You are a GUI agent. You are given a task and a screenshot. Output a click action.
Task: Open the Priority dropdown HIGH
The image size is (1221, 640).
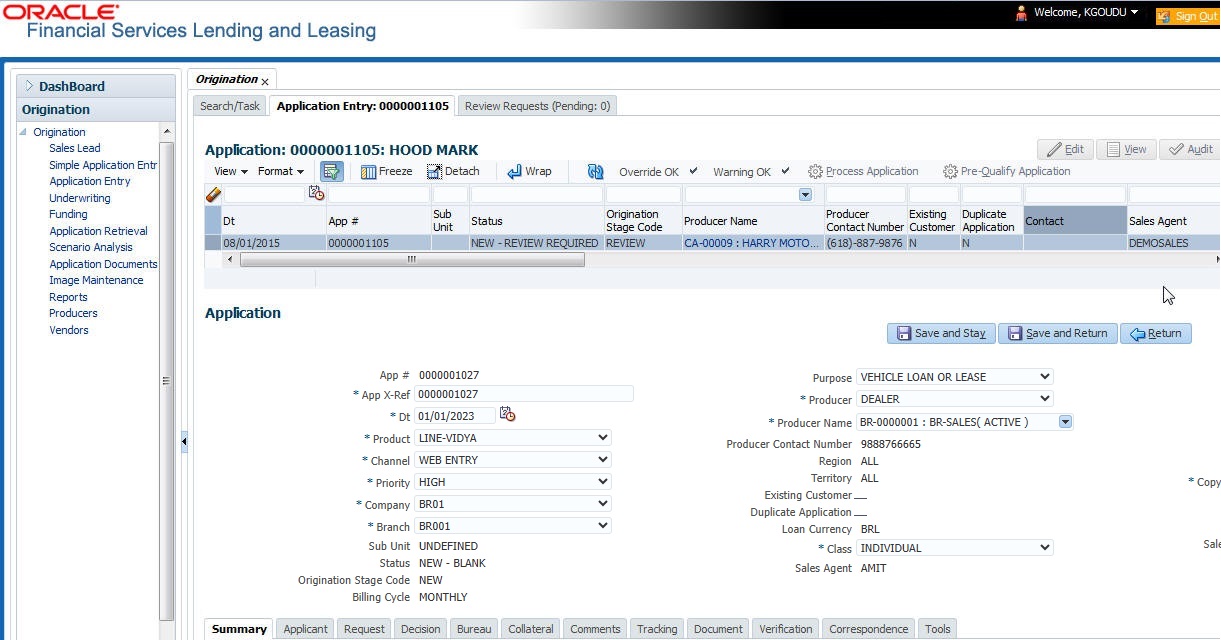(x=512, y=482)
